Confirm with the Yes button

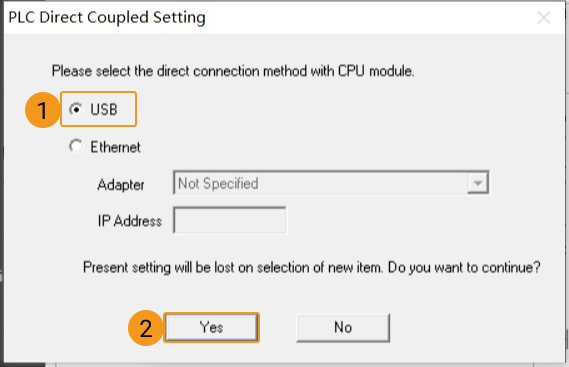(211, 327)
